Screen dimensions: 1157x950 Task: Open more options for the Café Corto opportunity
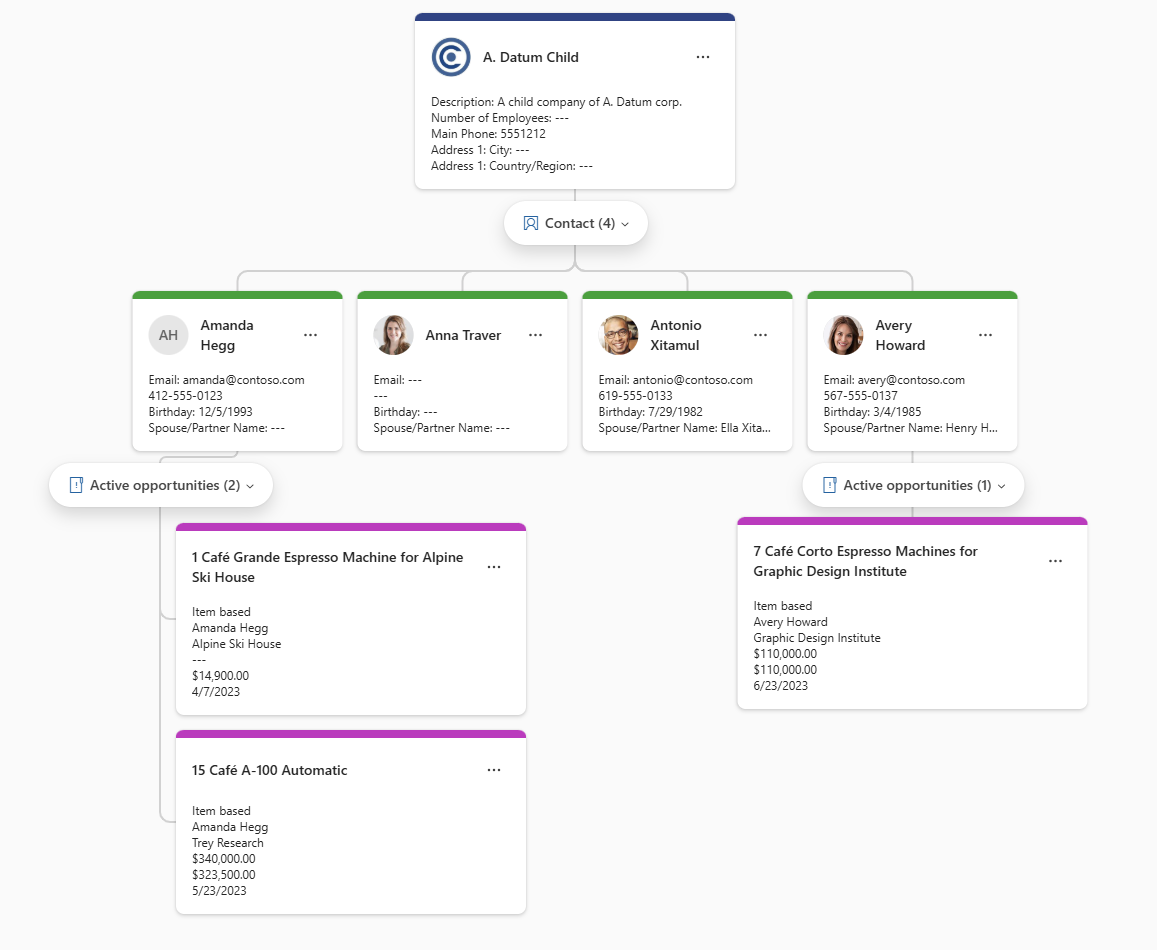[x=1055, y=561]
